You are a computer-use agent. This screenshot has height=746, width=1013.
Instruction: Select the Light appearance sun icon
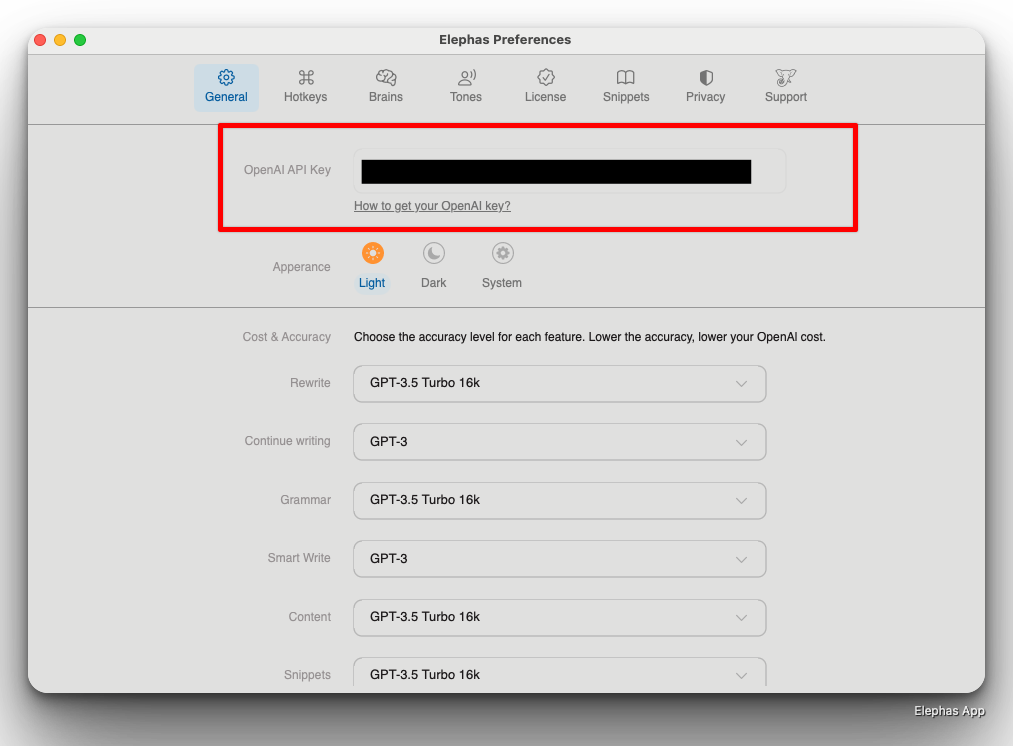click(x=373, y=253)
